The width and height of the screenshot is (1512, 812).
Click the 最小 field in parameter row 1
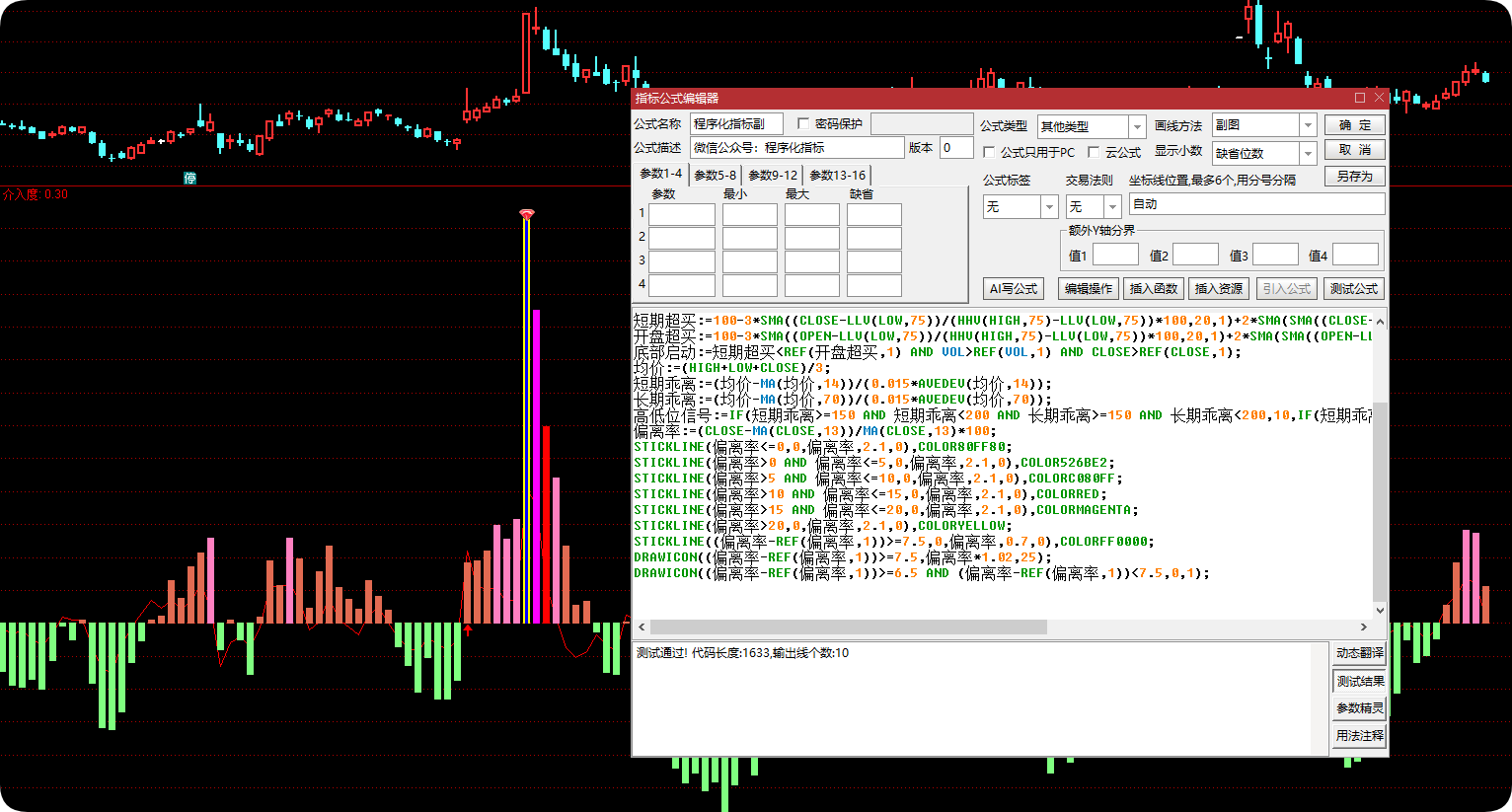[749, 214]
